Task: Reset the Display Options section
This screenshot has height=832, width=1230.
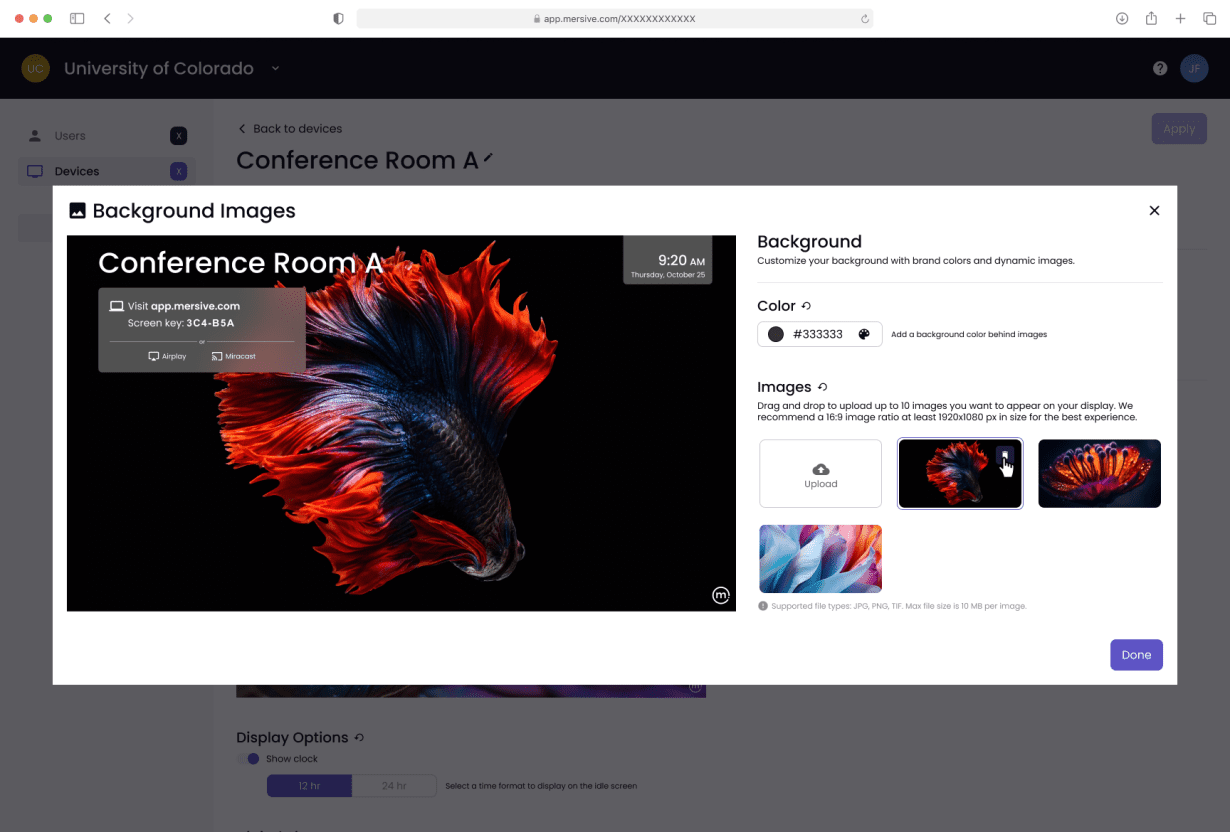Action: click(359, 738)
